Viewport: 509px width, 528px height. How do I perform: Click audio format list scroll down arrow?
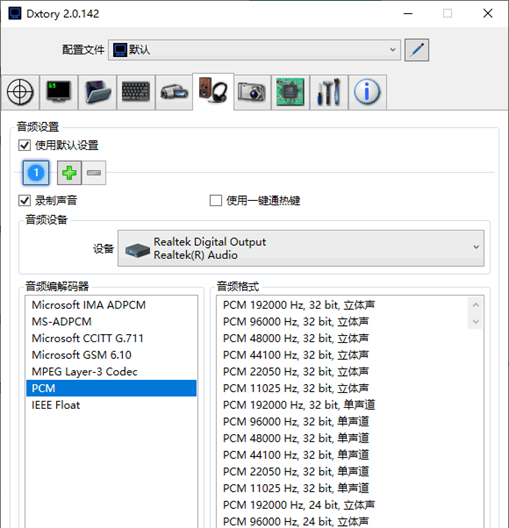[x=476, y=322]
